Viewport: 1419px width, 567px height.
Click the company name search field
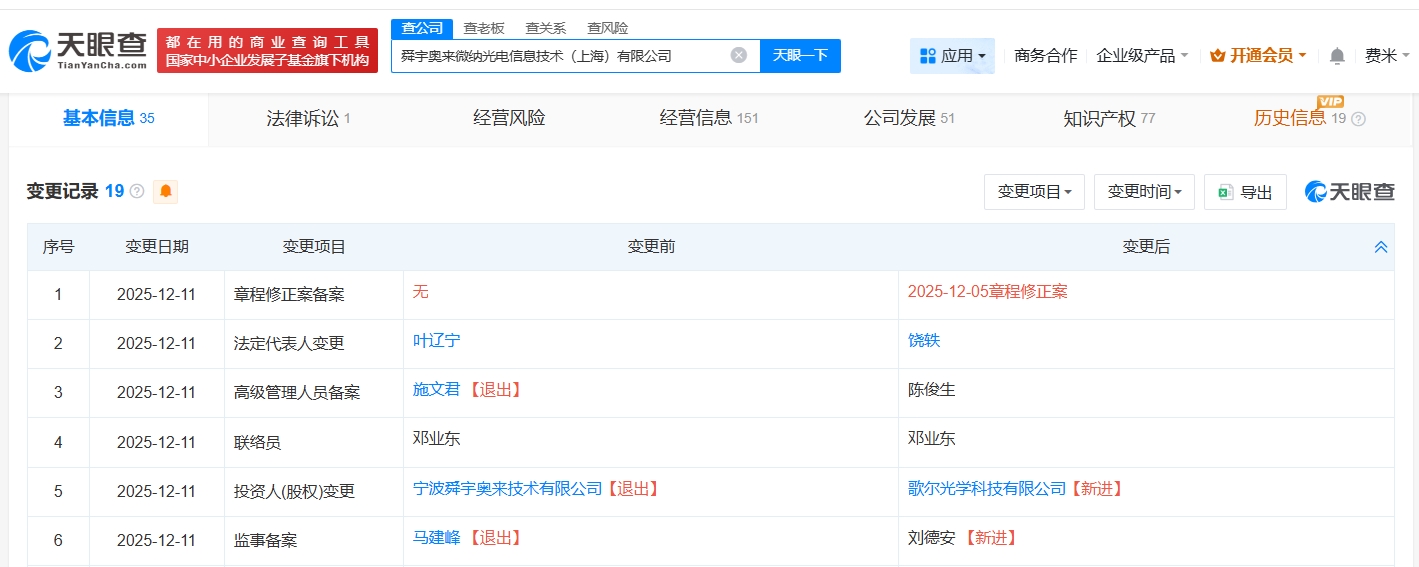point(560,56)
